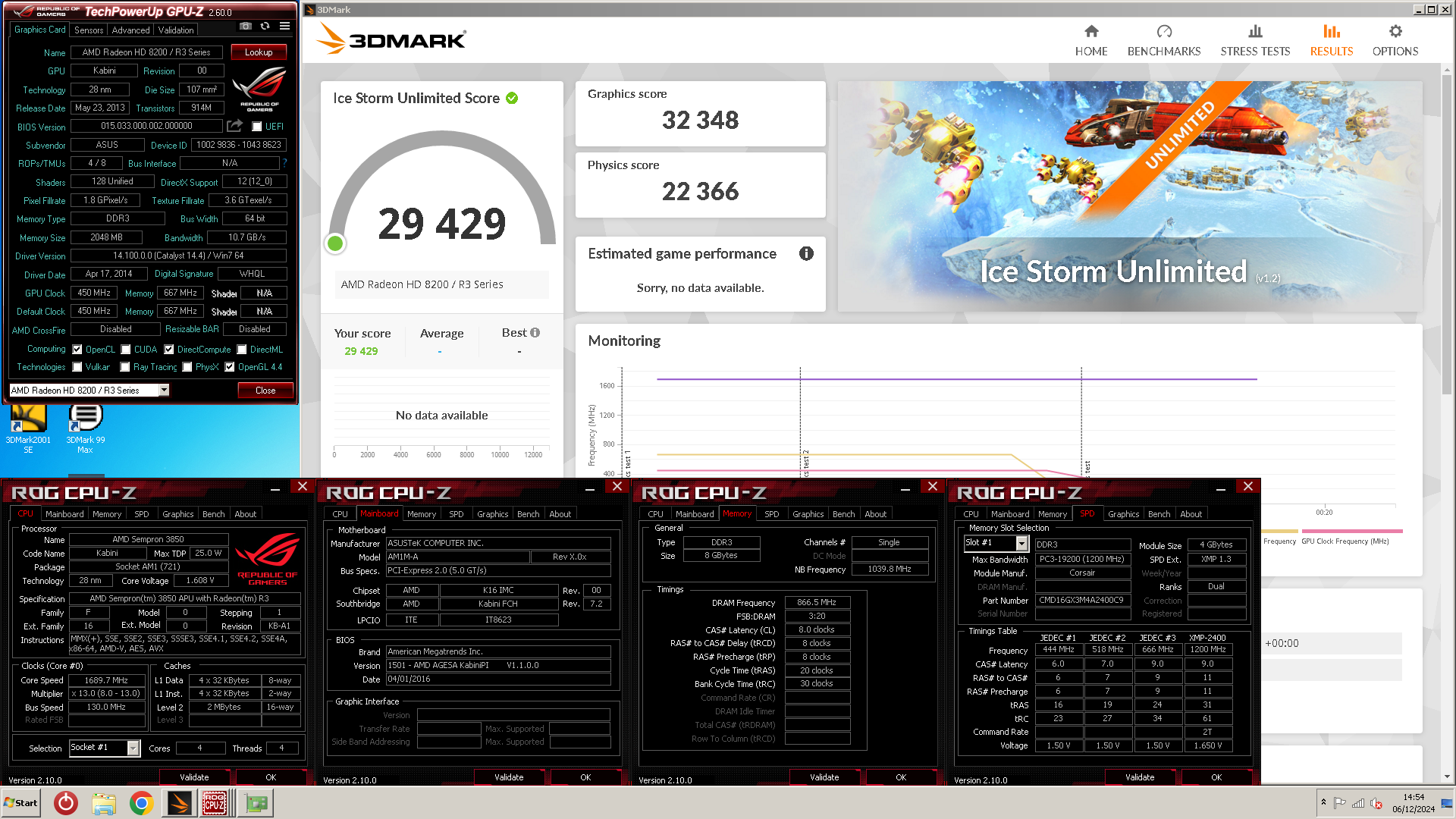The width and height of the screenshot is (1456, 819).
Task: Switch to the Validation tab in GPU-Z
Action: 176,30
